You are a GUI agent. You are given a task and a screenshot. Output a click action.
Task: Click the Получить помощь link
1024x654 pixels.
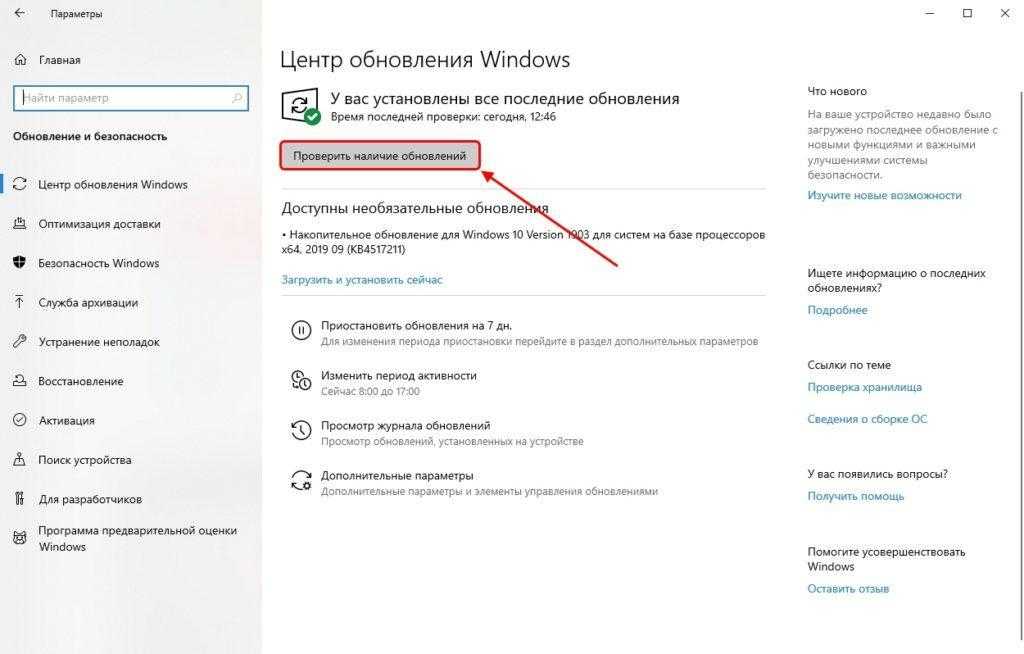(x=856, y=496)
